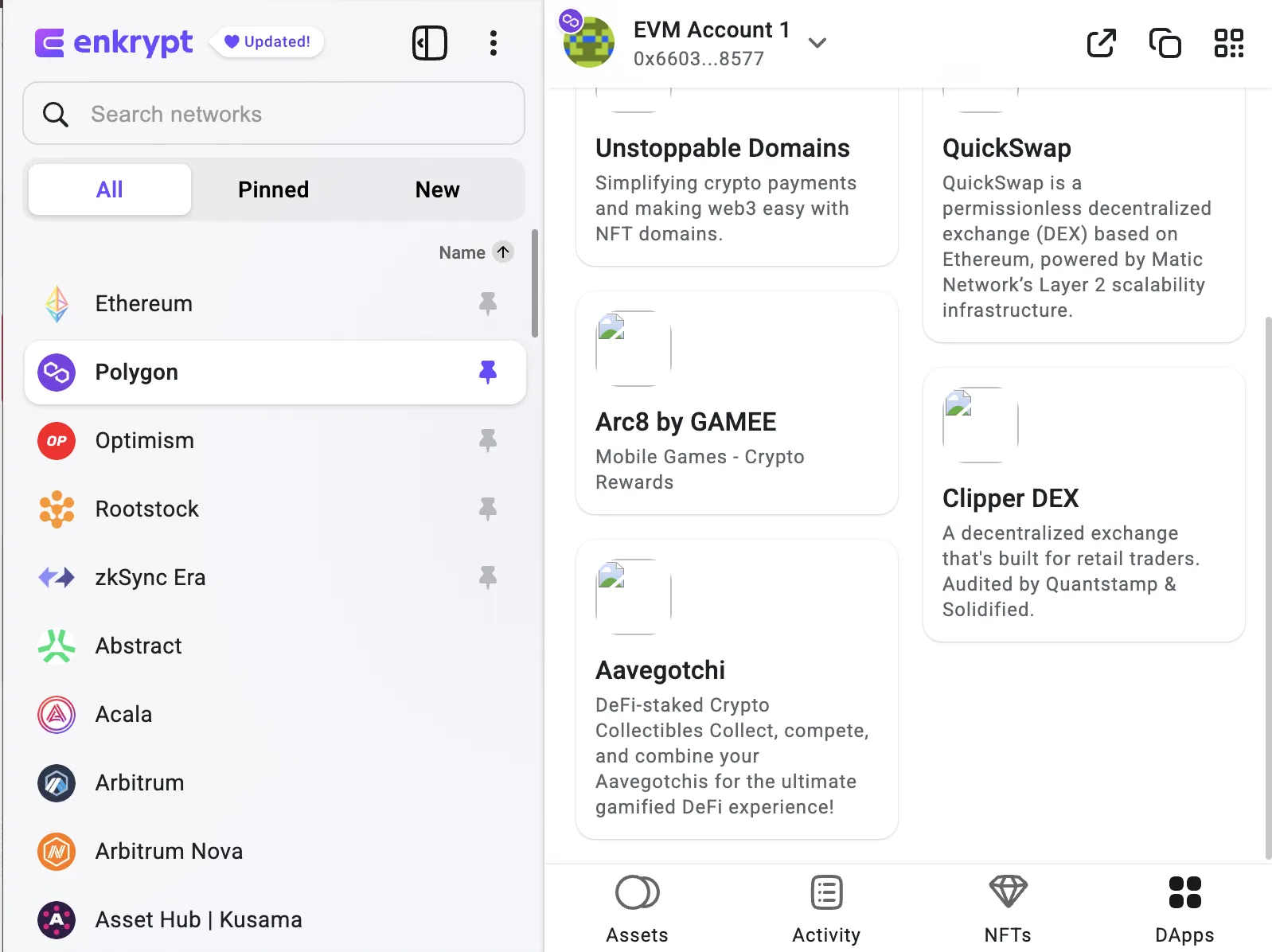Collapse the network sidebar panel icon
This screenshot has width=1272, height=952.
pyautogui.click(x=430, y=43)
